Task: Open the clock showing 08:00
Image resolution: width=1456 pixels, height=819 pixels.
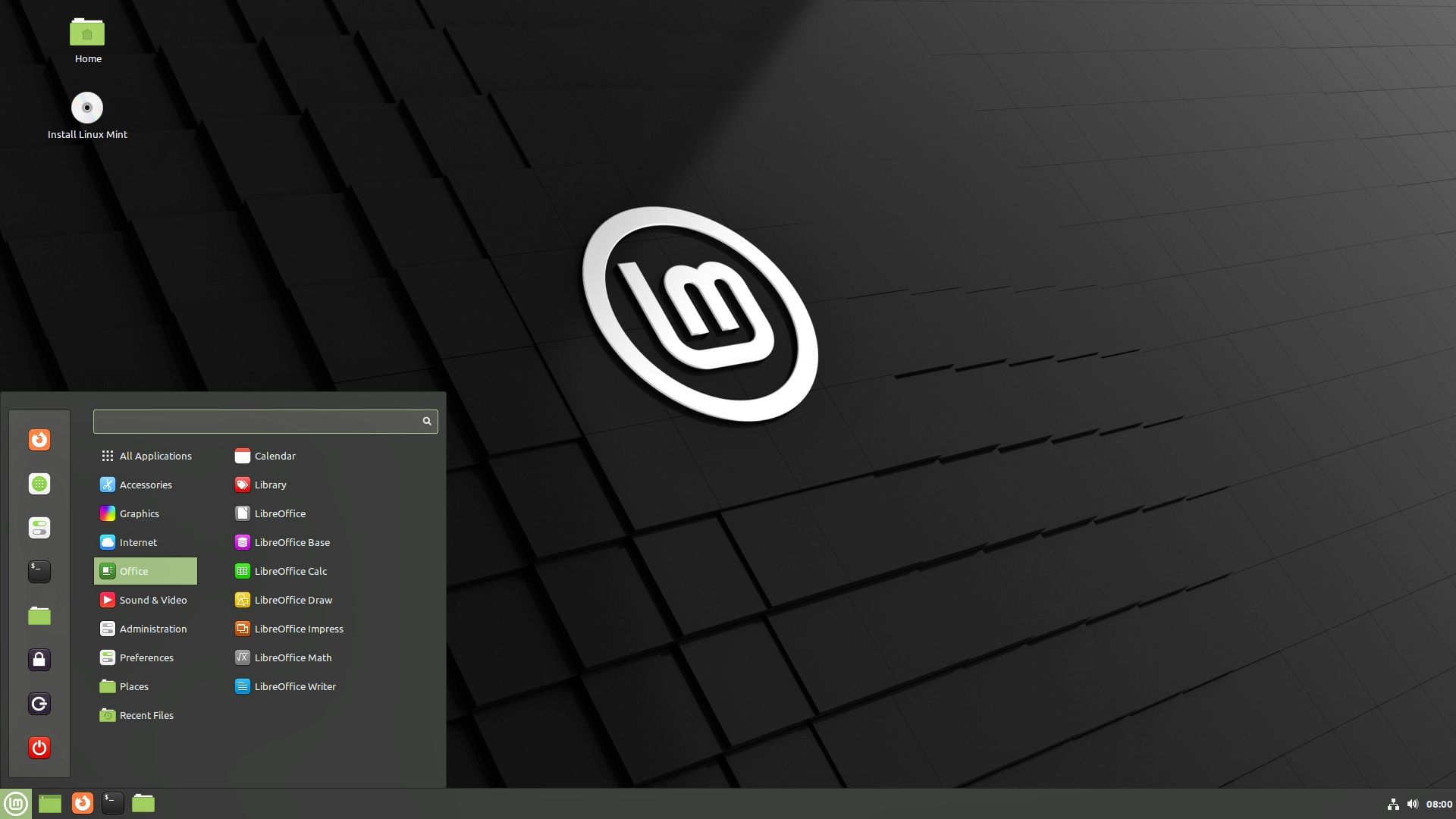Action: point(1437,803)
